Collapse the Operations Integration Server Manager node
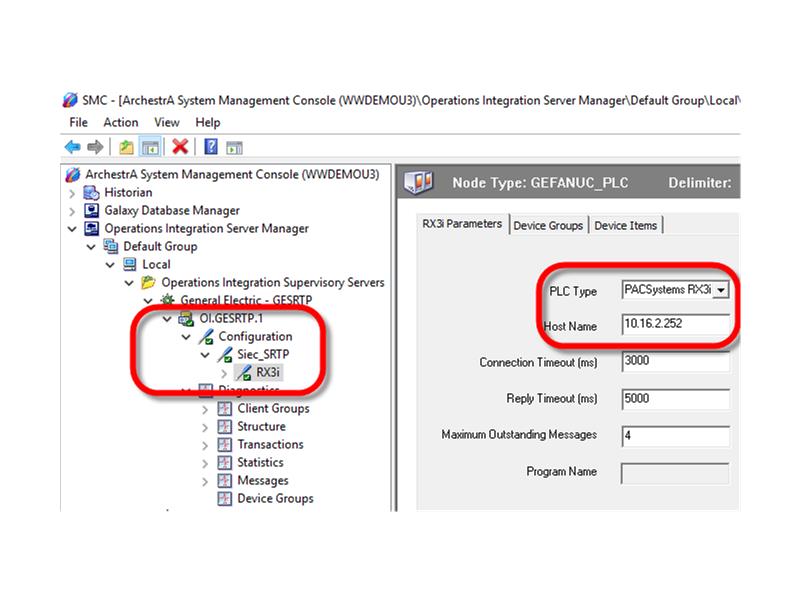Screen dimensions: 800x600 point(72,229)
